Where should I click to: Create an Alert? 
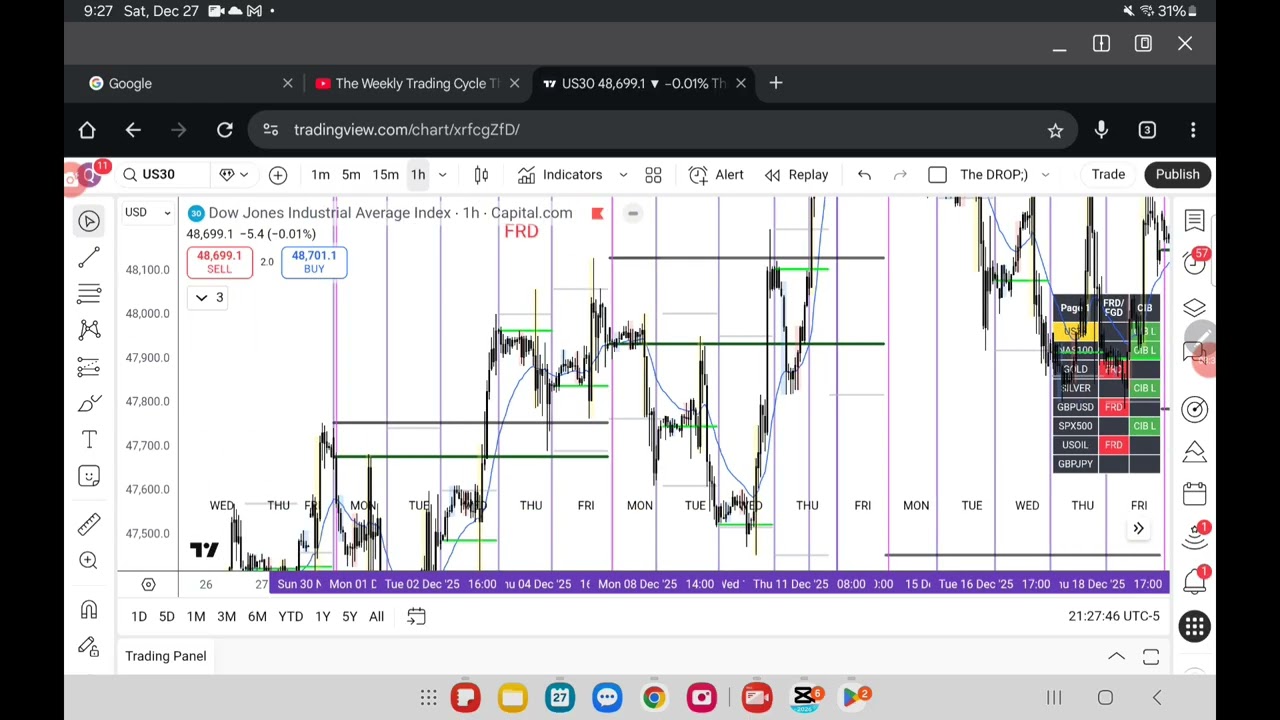tap(717, 175)
